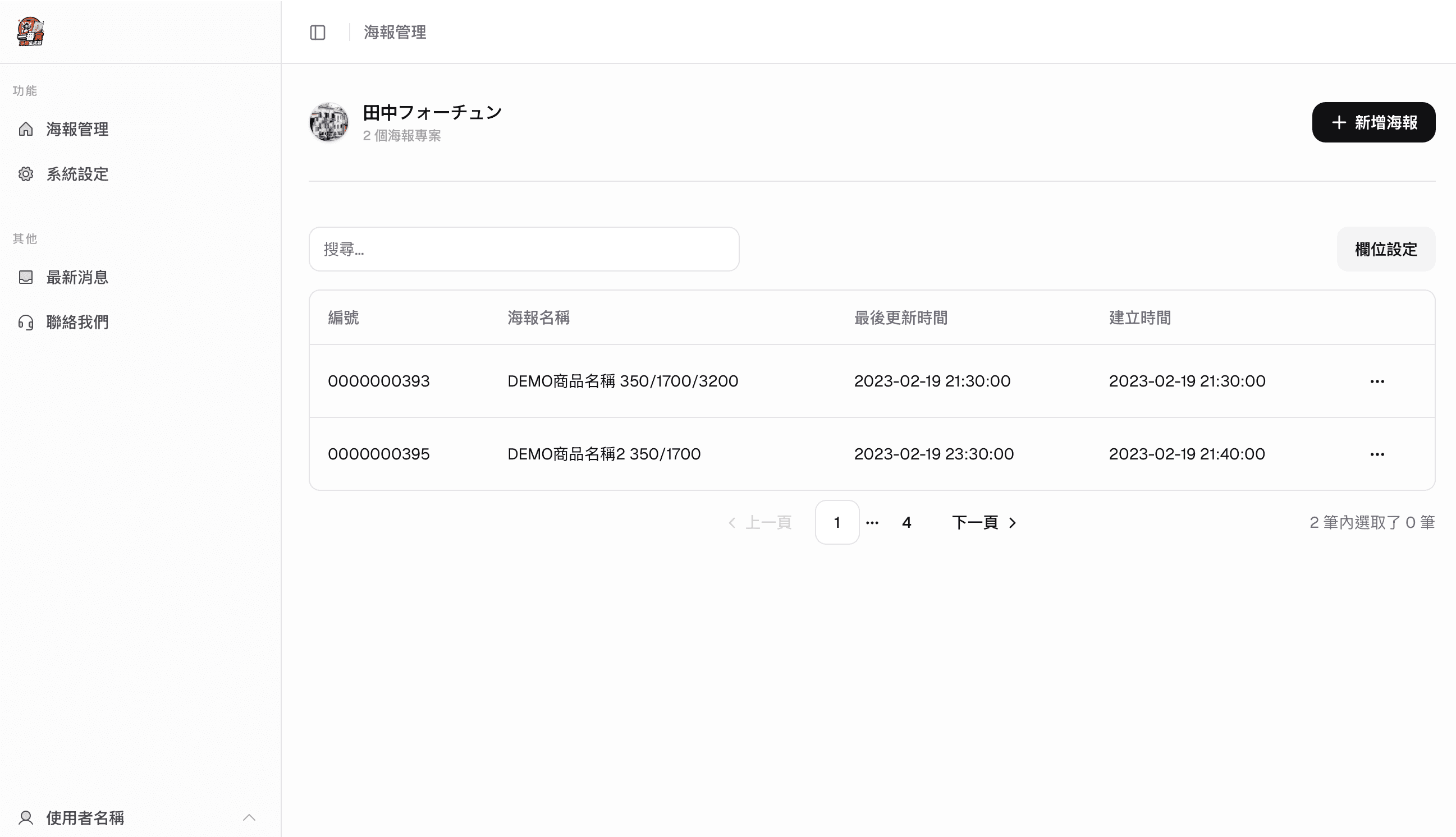This screenshot has width=1456, height=837.
Task: Click the home icon beside 海報管理
Action: 26,129
